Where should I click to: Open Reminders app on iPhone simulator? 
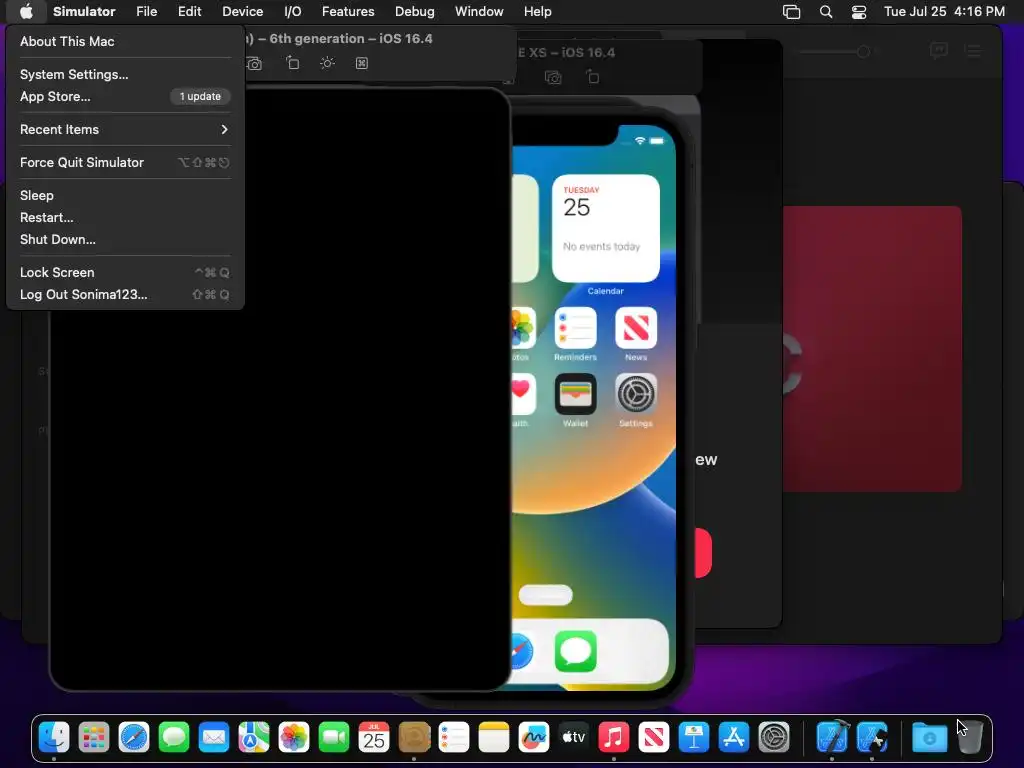[x=575, y=328]
